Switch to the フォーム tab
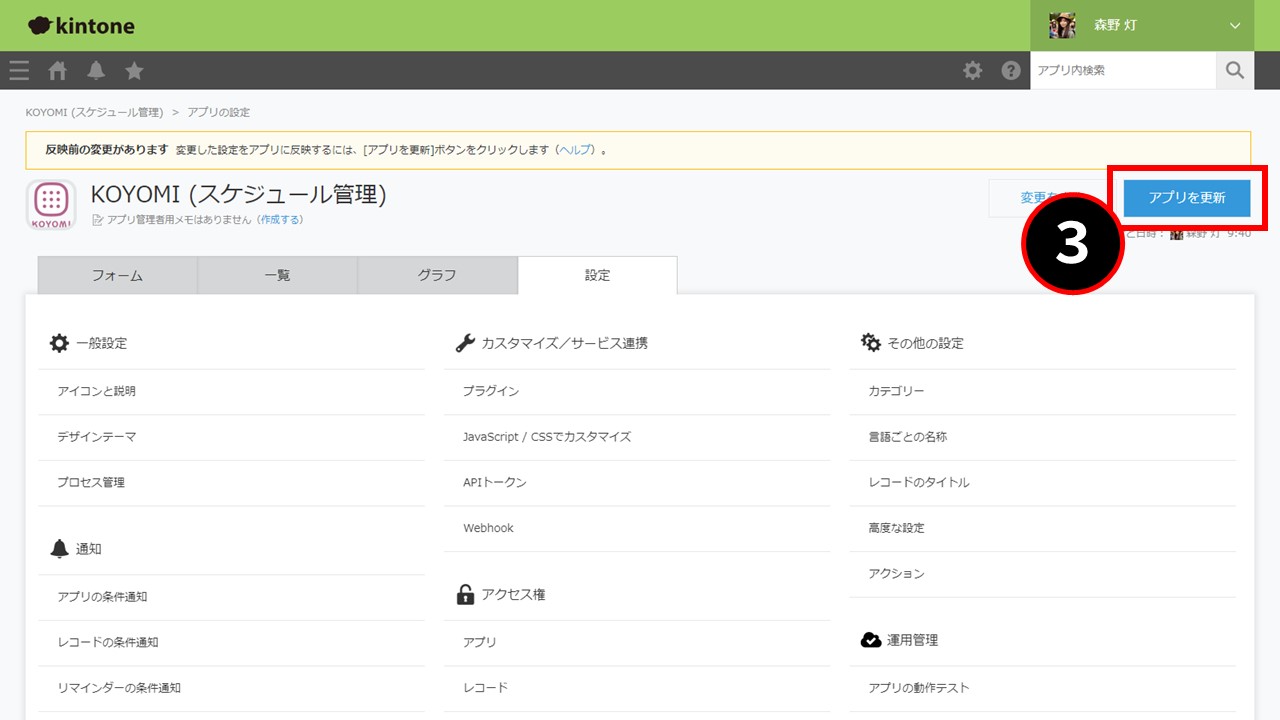This screenshot has height=720, width=1280. (117, 276)
